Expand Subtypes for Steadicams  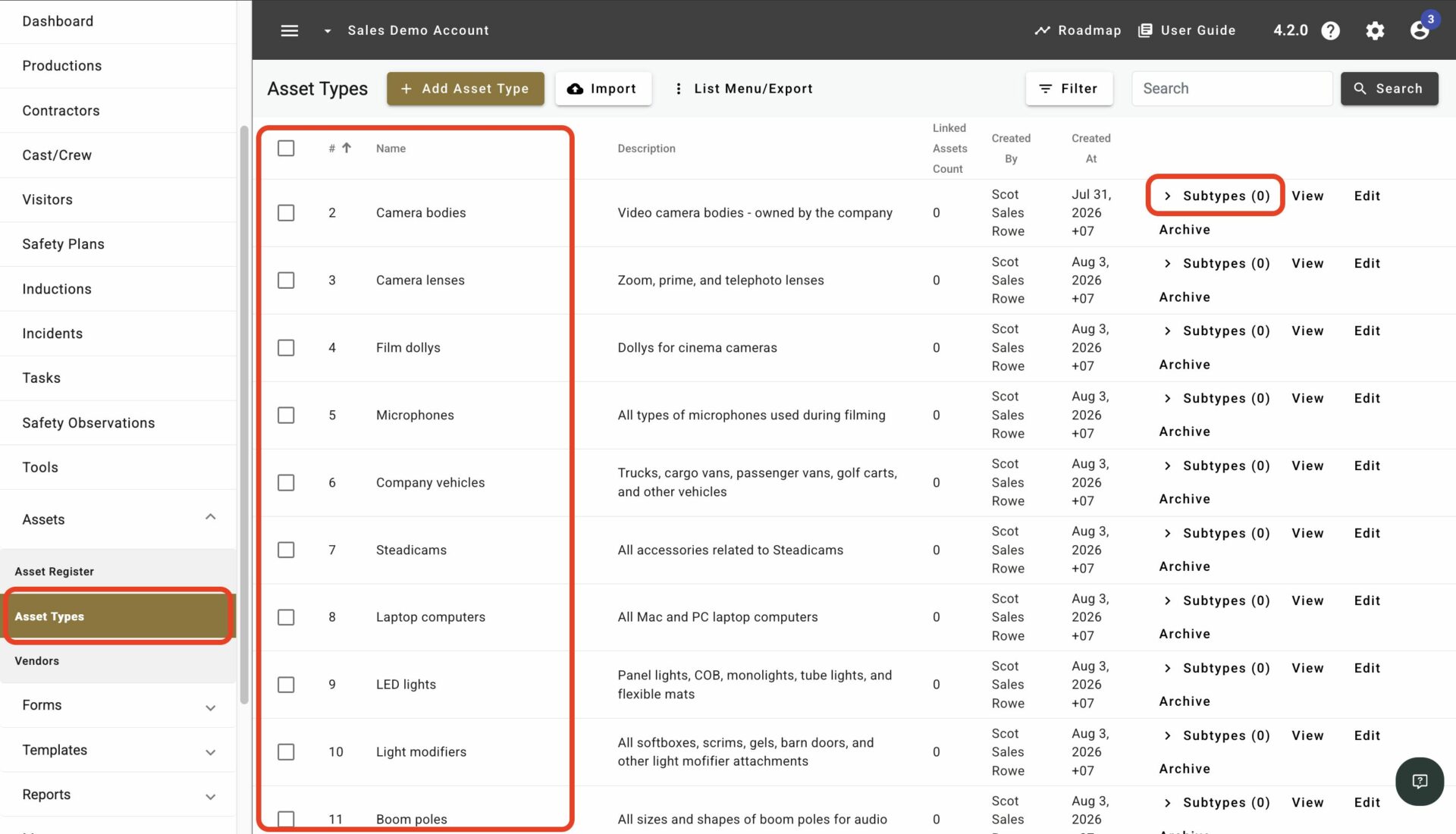1216,533
